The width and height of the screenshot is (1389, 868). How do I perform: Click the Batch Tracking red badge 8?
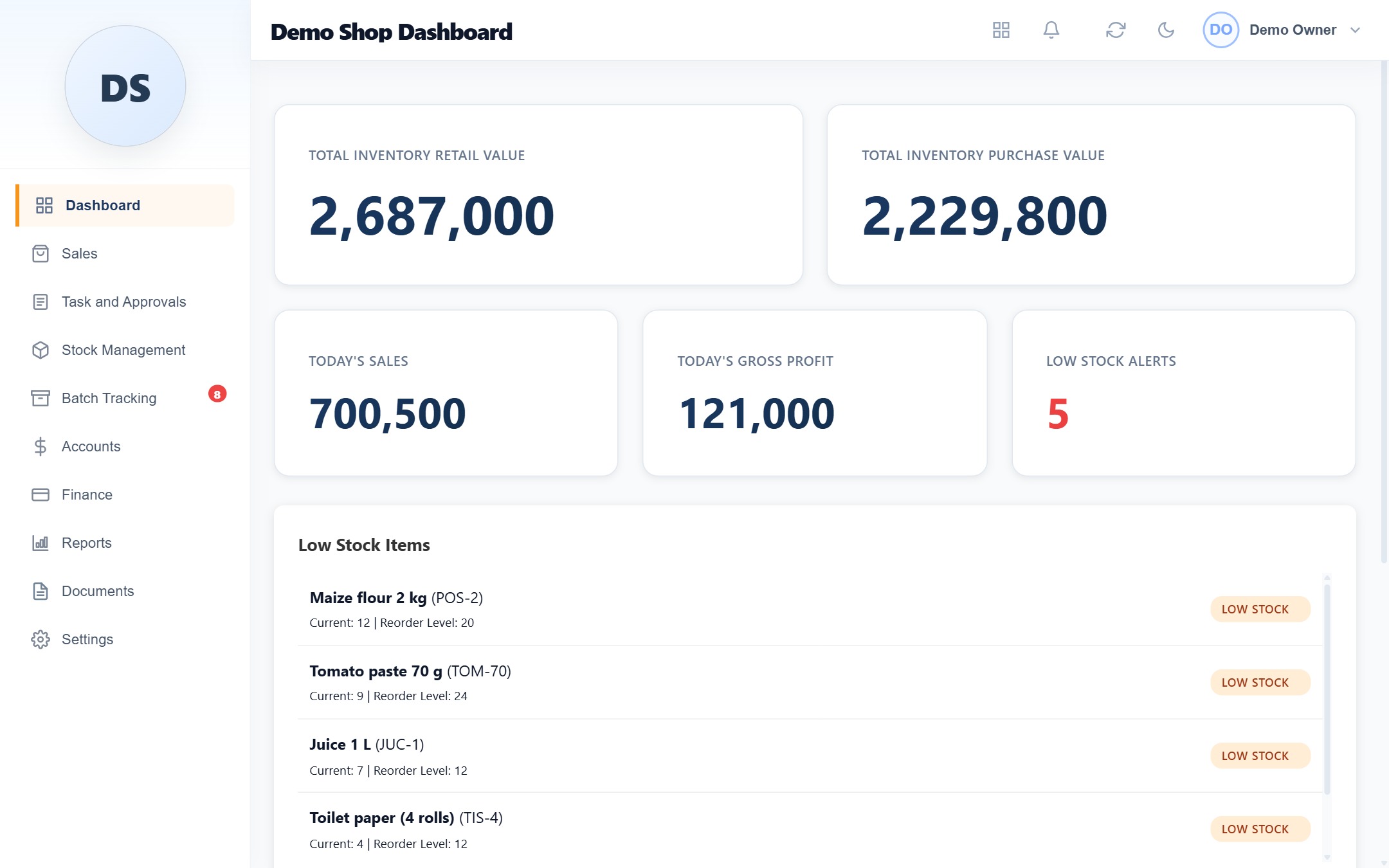217,394
